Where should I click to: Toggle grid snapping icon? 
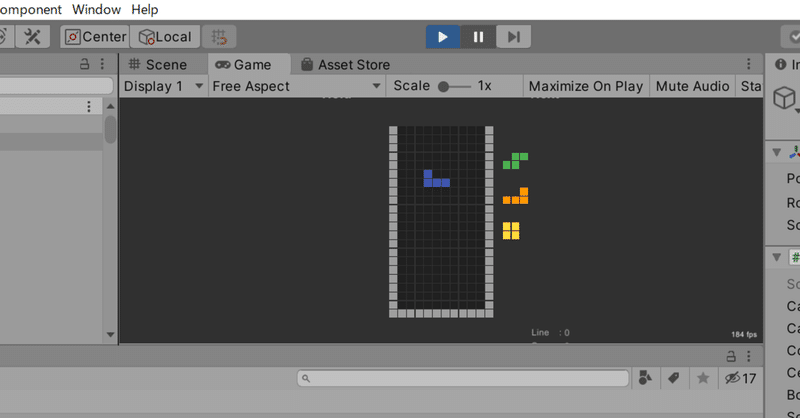[x=219, y=37]
